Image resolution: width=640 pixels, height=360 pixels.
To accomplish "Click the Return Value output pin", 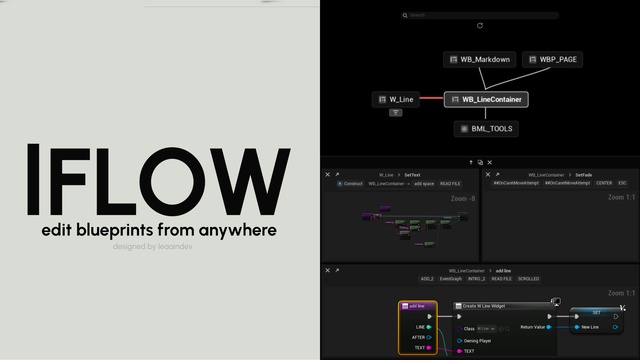I will (549, 327).
